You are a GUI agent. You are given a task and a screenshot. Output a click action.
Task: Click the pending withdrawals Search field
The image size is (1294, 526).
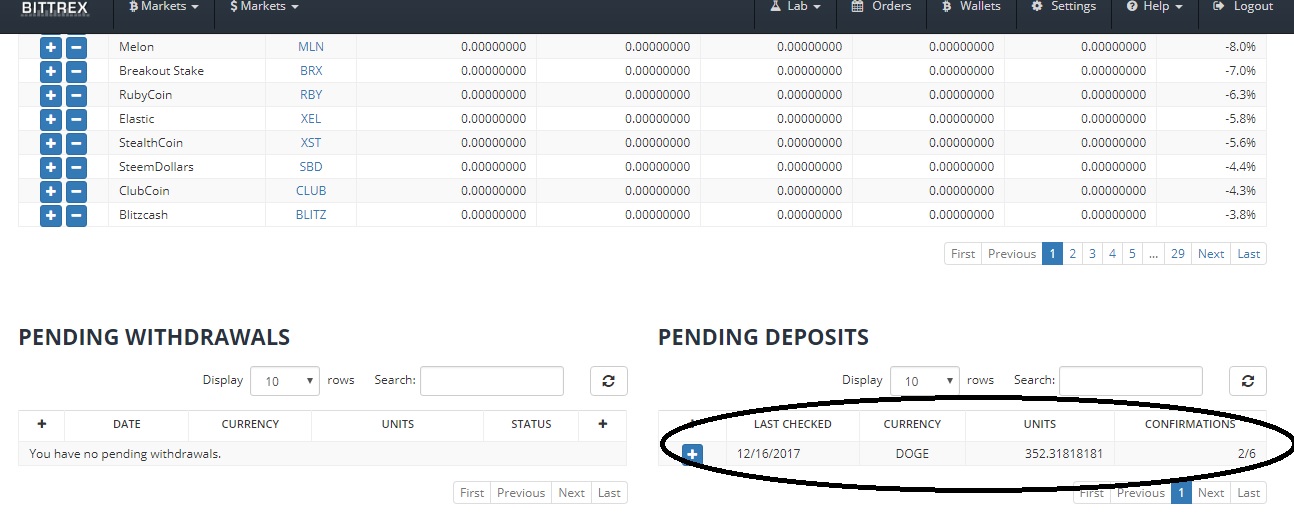click(x=492, y=381)
